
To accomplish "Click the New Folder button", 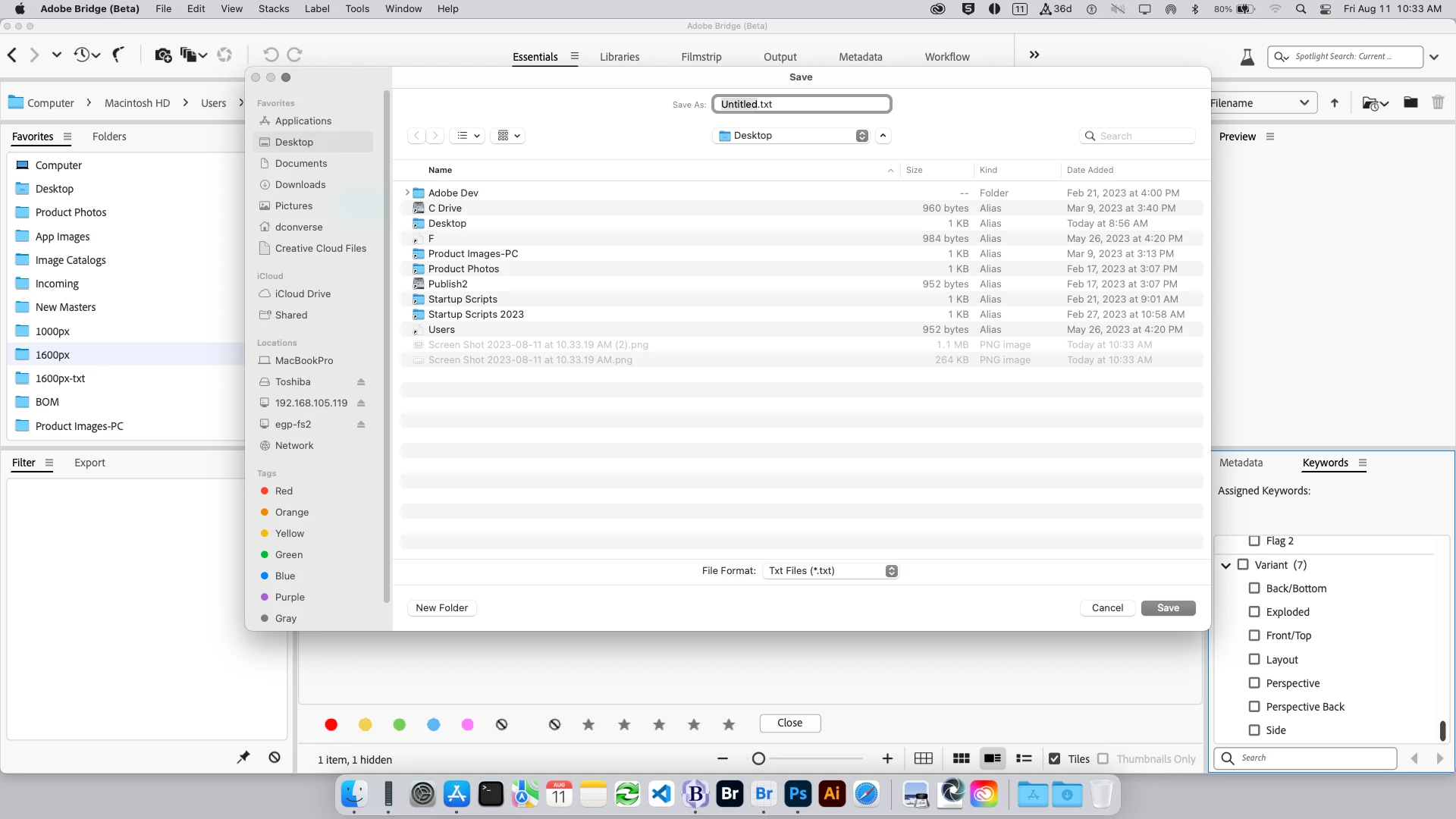I will point(441,608).
